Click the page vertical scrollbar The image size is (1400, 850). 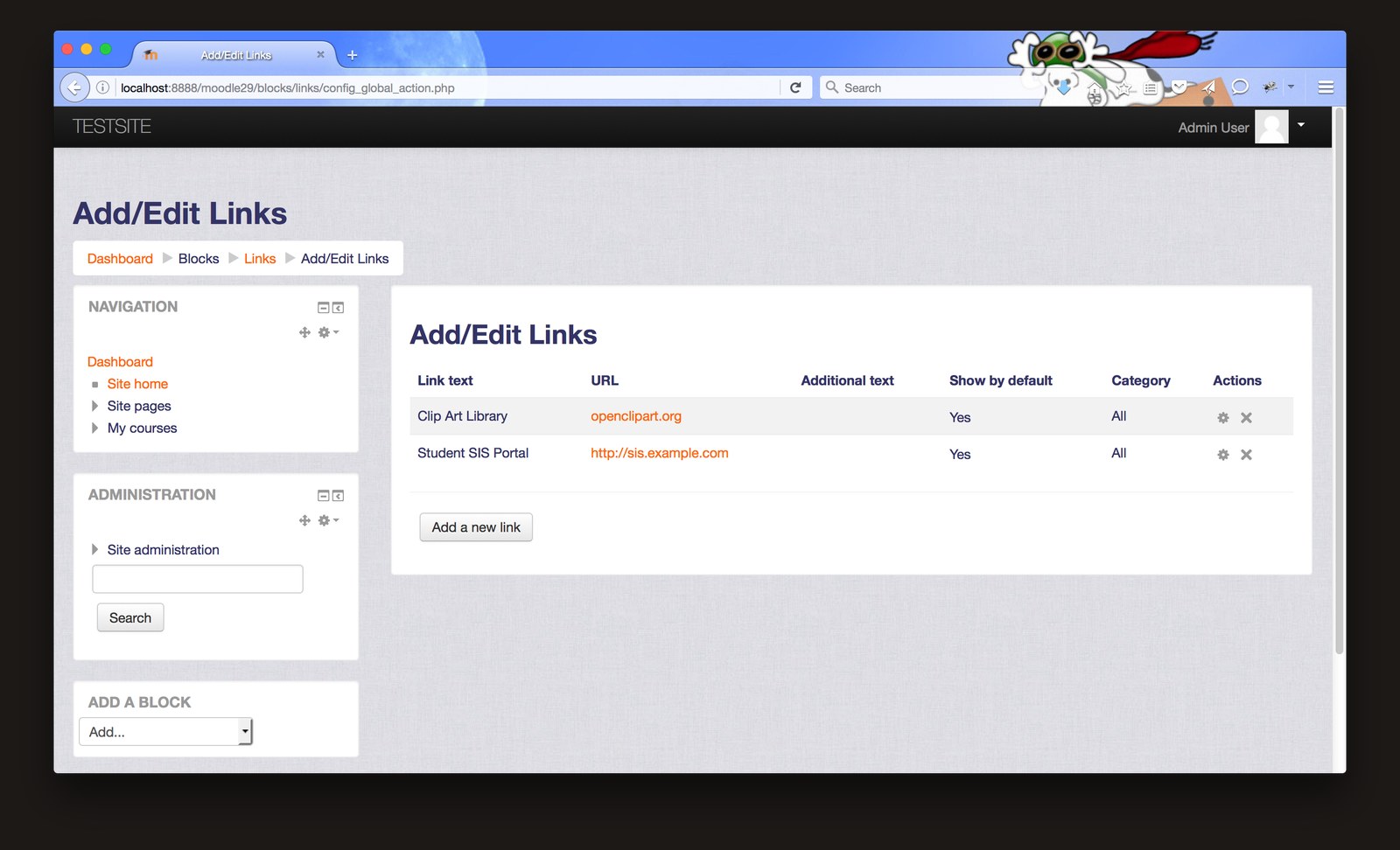pos(1339,380)
